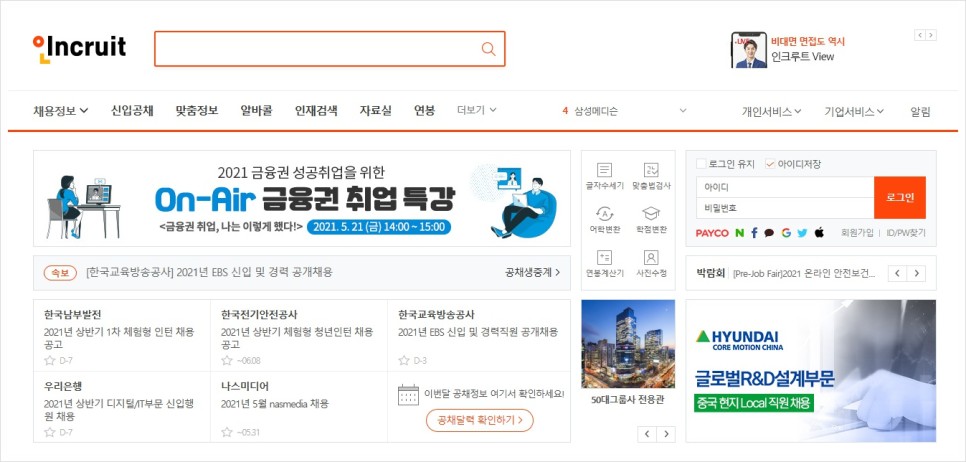Open the 맞춤정보 menu
966x462 pixels.
(197, 111)
